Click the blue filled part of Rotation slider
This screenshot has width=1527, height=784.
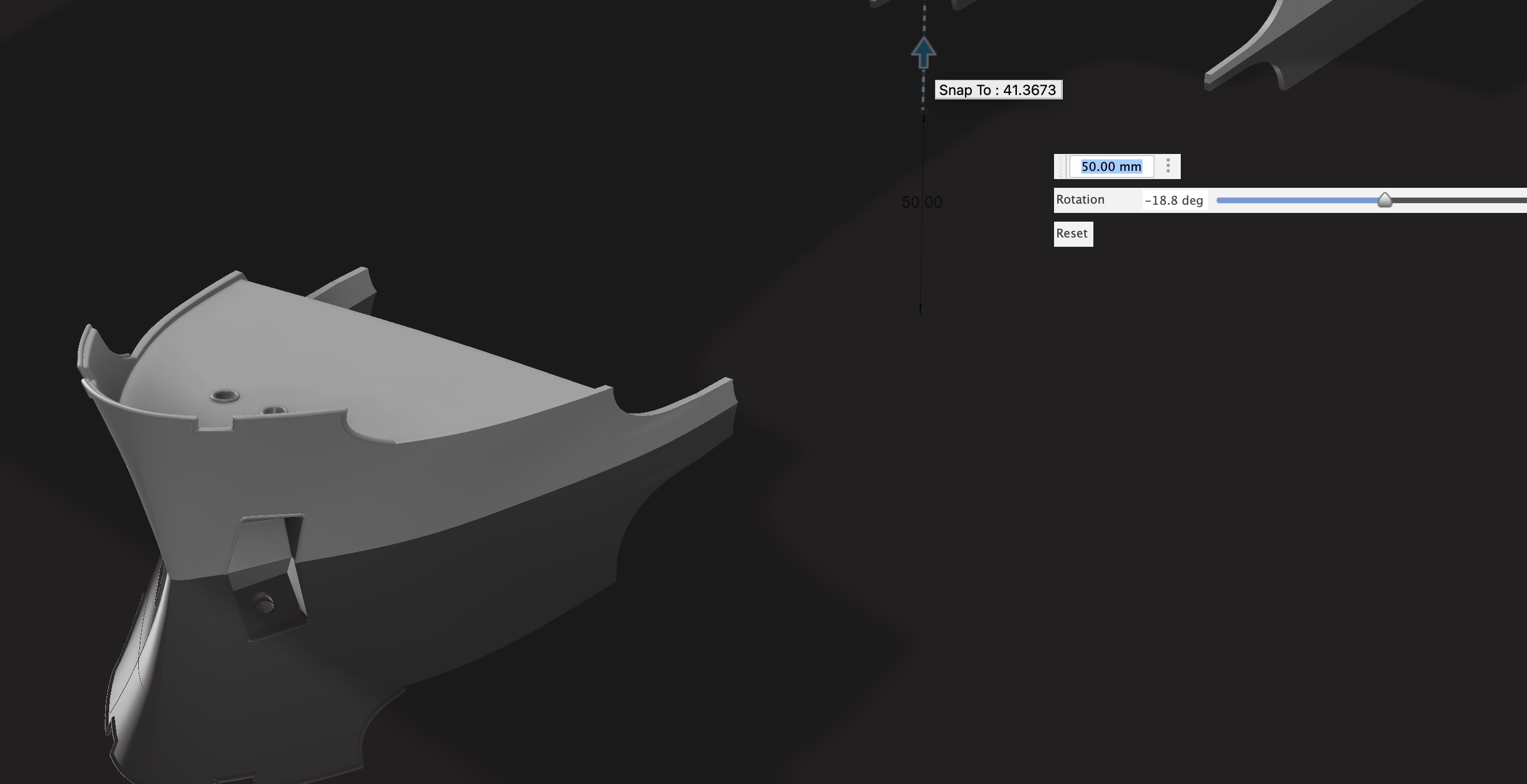point(1298,200)
